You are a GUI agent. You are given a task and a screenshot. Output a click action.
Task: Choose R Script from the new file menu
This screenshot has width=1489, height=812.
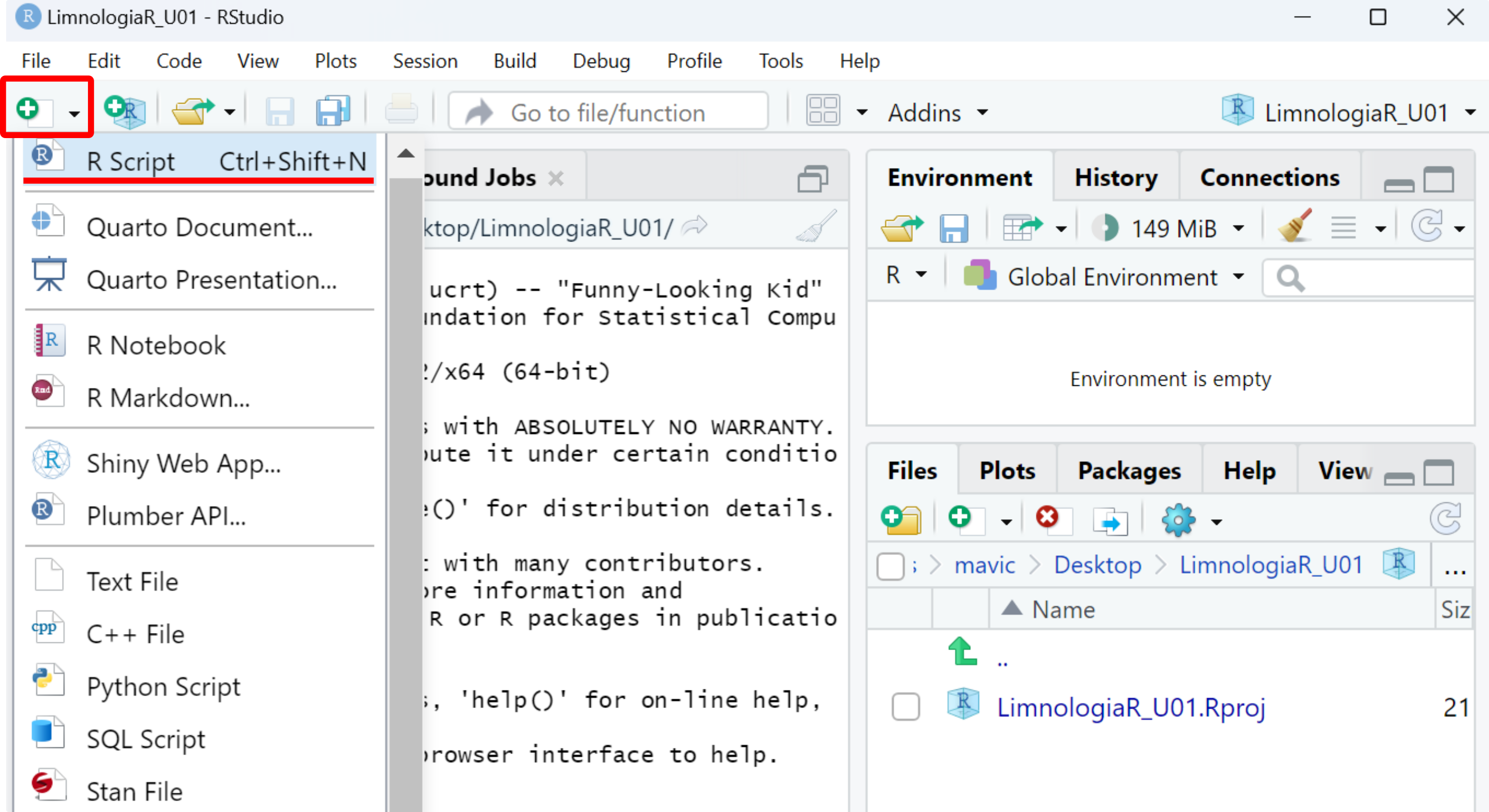pos(200,161)
